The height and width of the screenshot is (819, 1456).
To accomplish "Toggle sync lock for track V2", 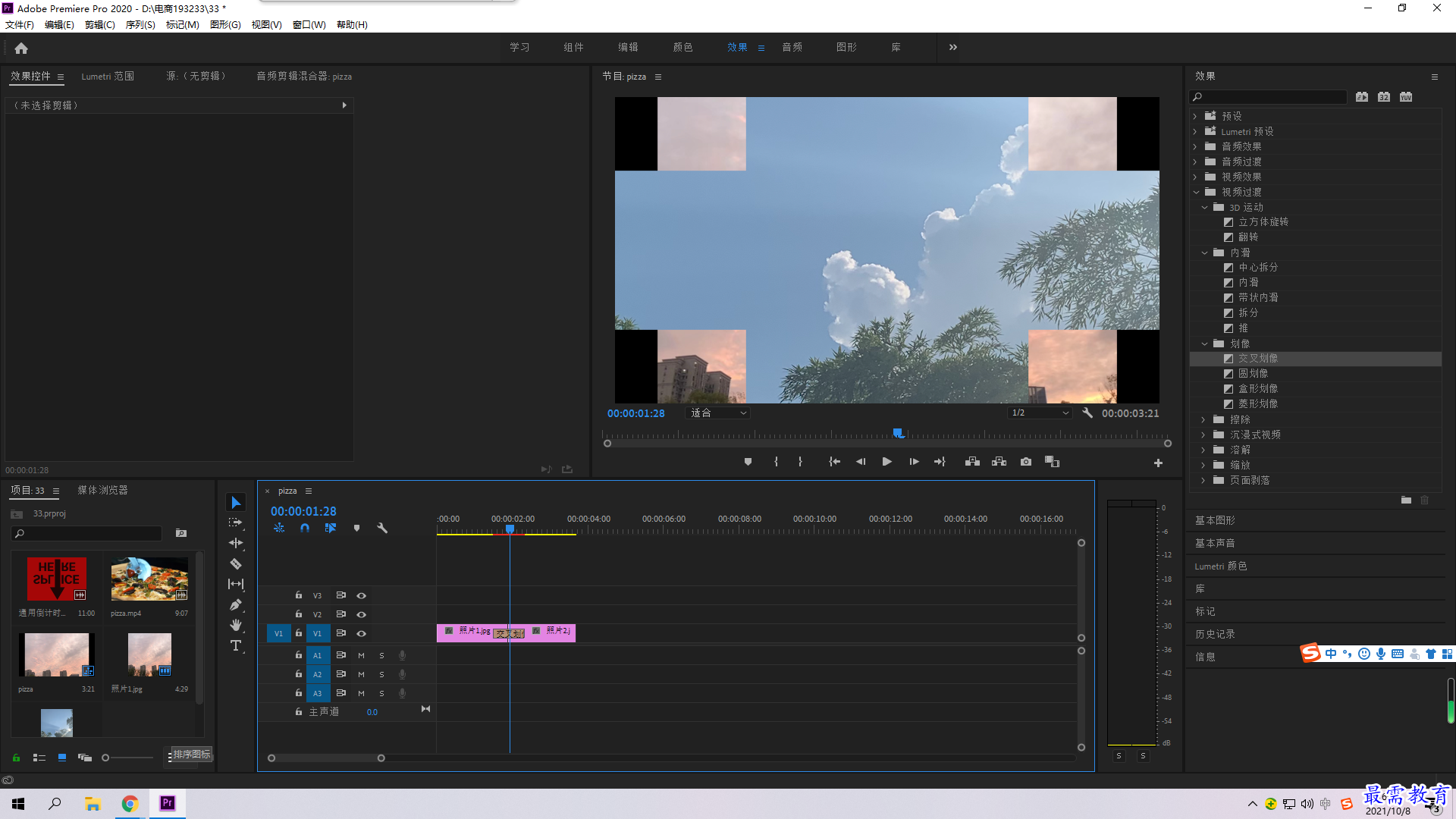I will [341, 614].
